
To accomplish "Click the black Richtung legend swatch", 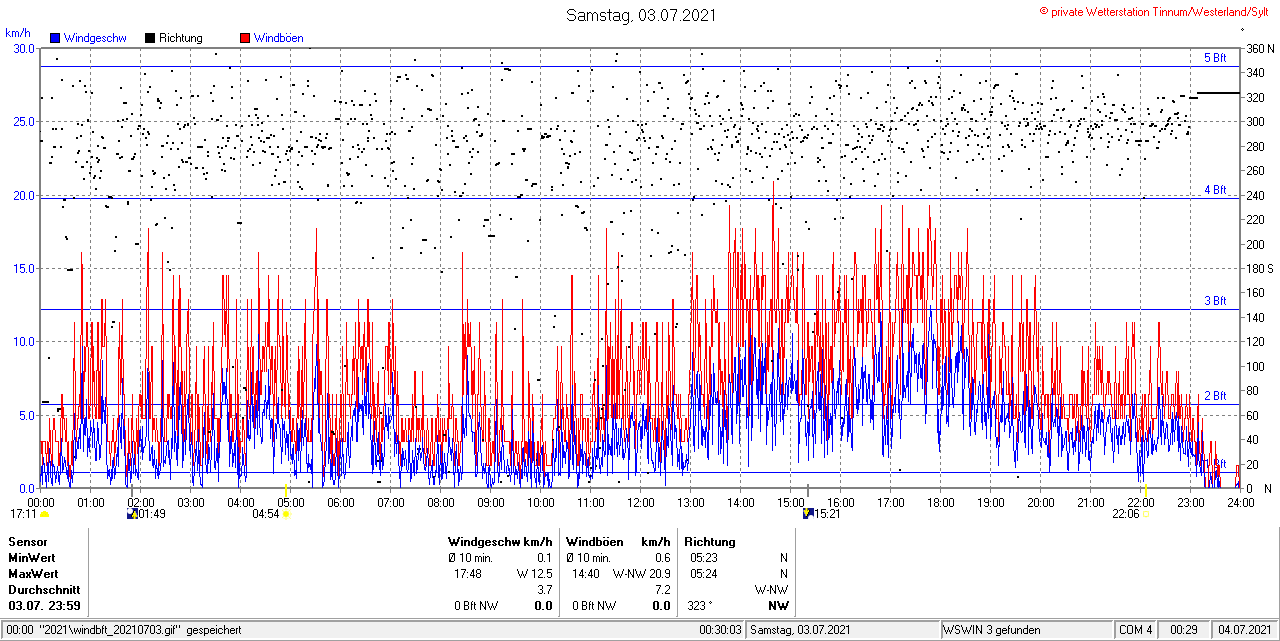I will click(150, 38).
